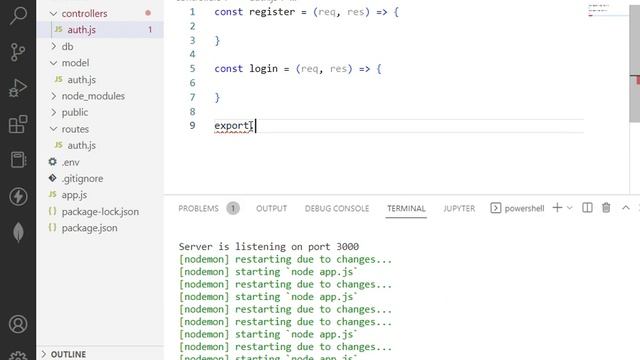Click the Manage gear icon at the bottom of the activity bar
Screen dimensions: 640x360
(18, 356)
